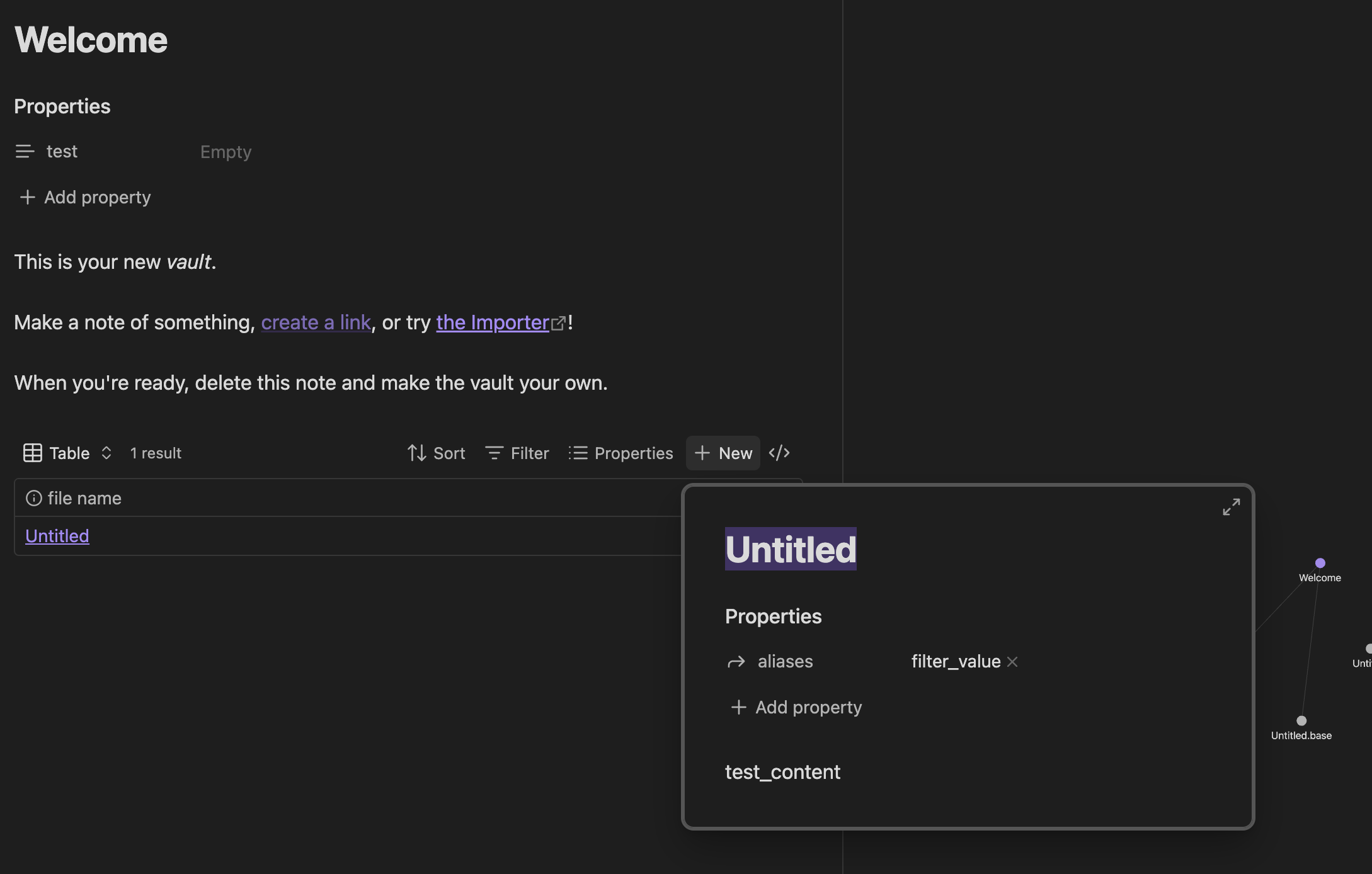1372x874 pixels.
Task: Click the Empty value field for test
Action: pos(226,152)
